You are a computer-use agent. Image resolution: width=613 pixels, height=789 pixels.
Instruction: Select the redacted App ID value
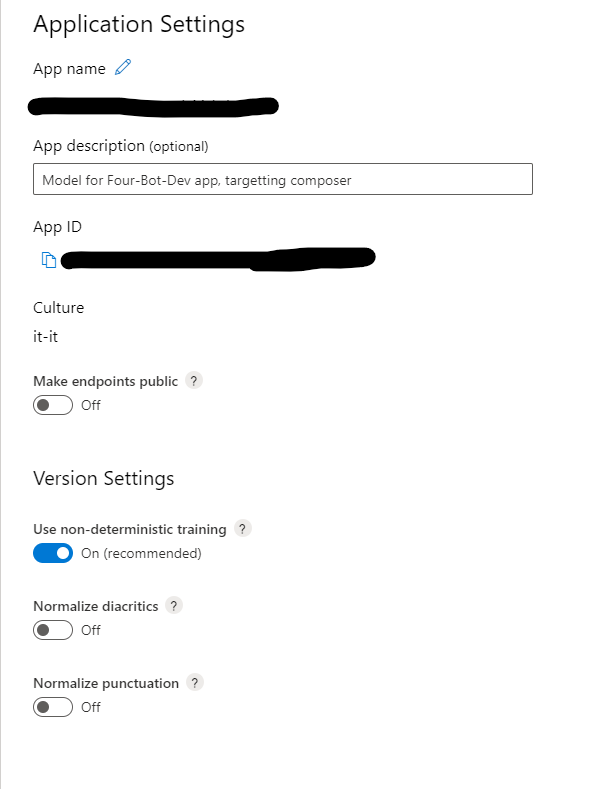click(x=218, y=259)
